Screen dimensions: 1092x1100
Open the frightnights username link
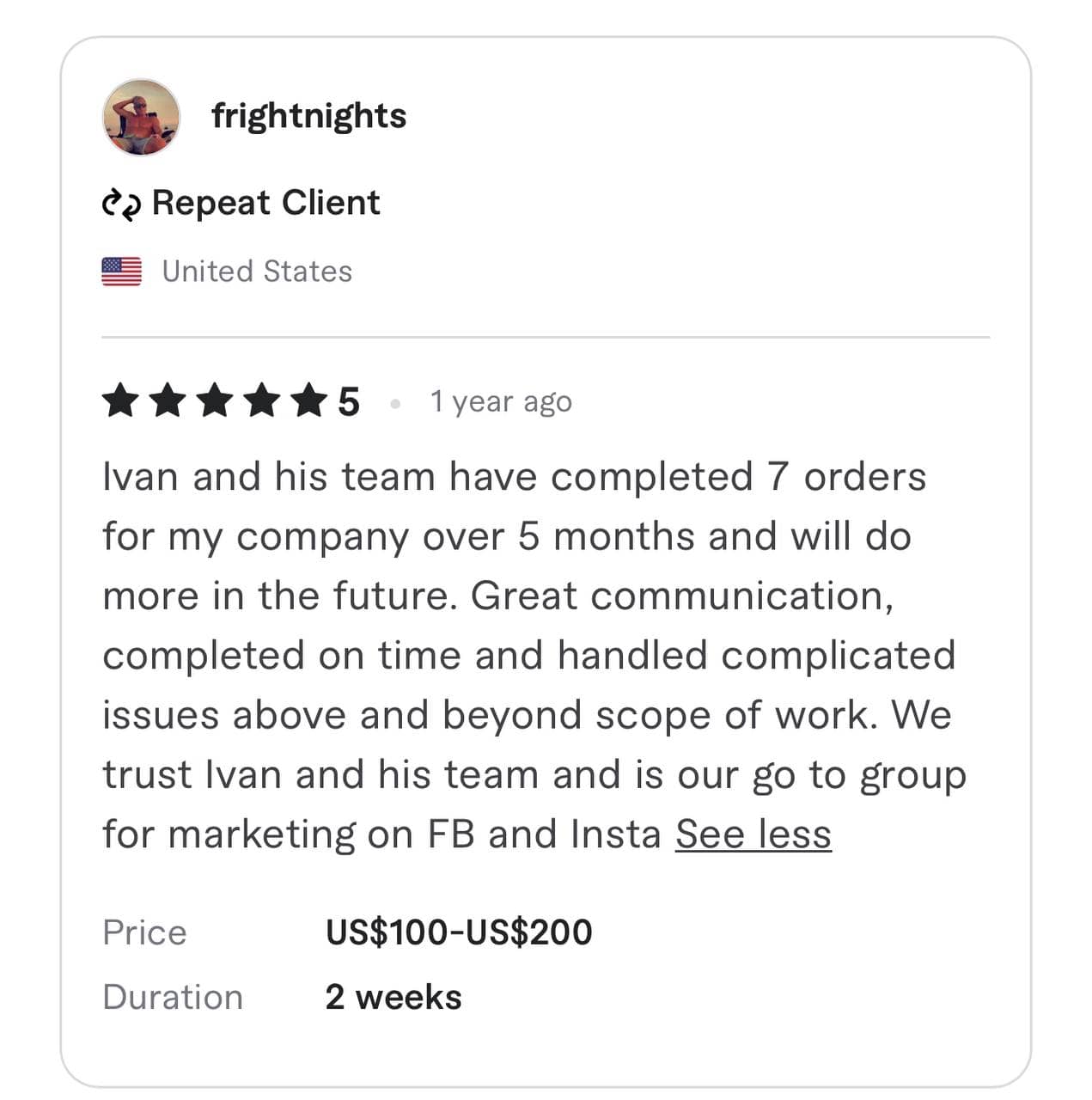pos(308,116)
